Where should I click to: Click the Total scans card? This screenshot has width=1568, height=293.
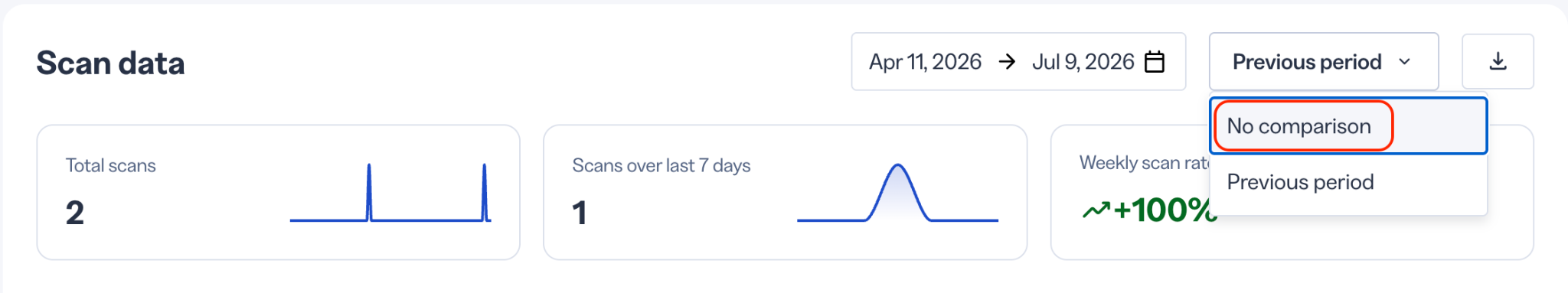point(279,192)
